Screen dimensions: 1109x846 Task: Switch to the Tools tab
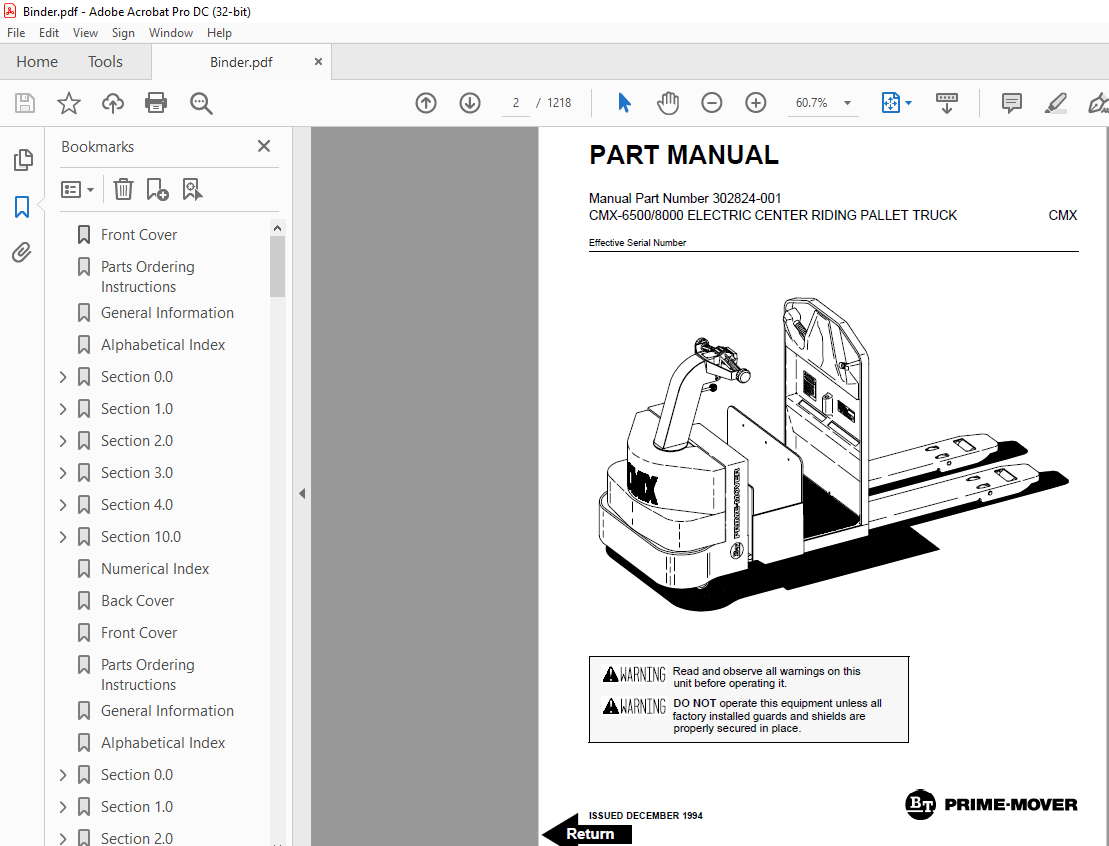click(x=105, y=62)
